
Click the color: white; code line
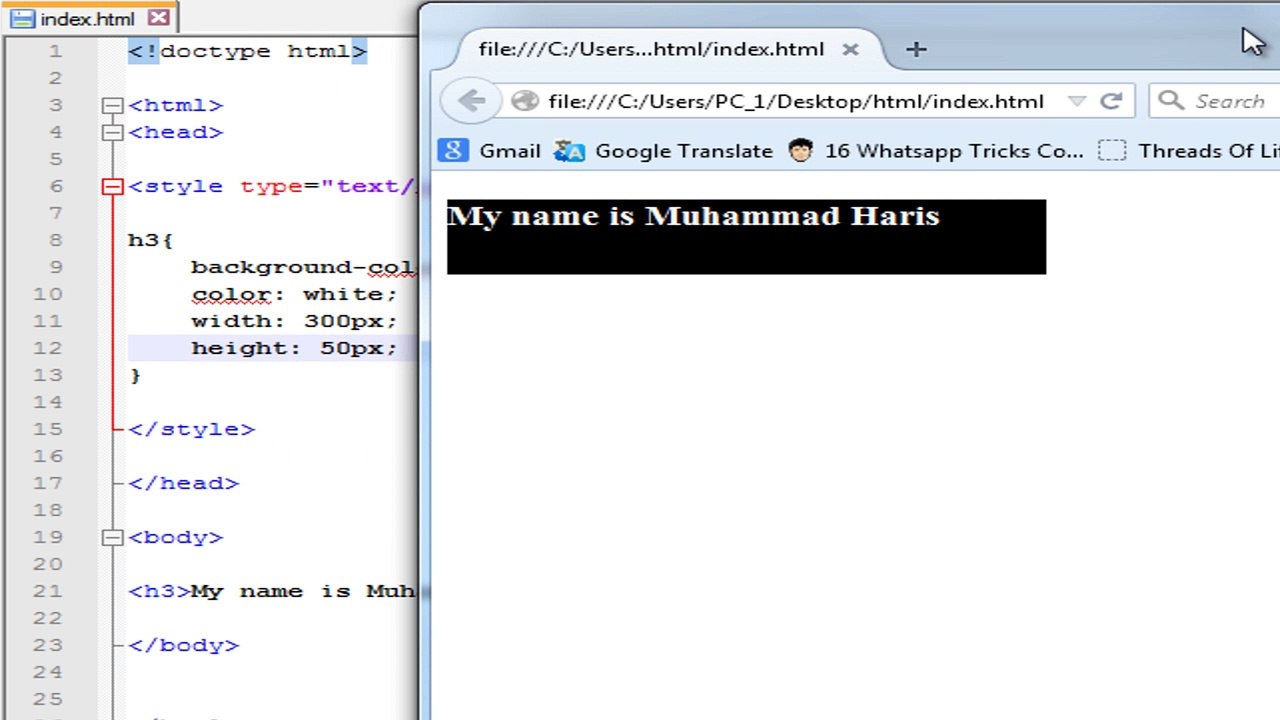294,294
